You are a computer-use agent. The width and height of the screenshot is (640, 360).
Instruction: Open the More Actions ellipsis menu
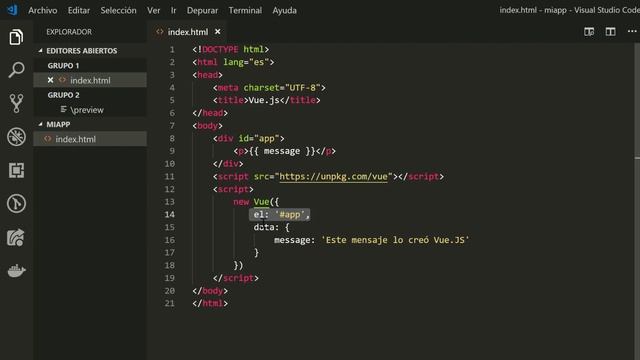pyautogui.click(x=632, y=31)
